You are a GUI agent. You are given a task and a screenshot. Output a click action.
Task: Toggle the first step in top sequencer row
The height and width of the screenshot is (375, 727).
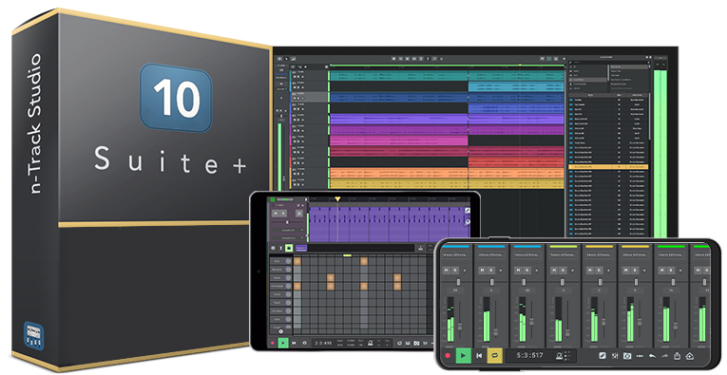[x=297, y=261]
